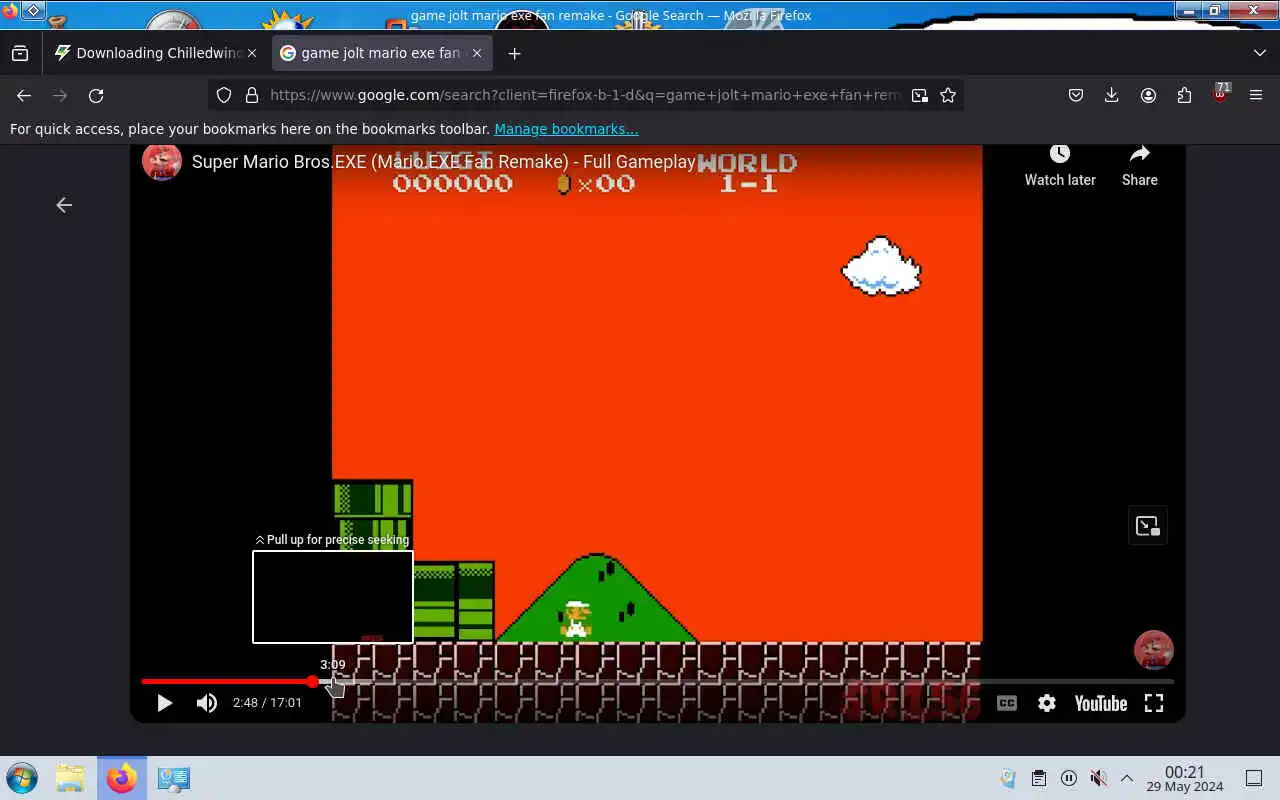Click the Firefox taskbar button
Image resolution: width=1280 pixels, height=800 pixels.
122,778
